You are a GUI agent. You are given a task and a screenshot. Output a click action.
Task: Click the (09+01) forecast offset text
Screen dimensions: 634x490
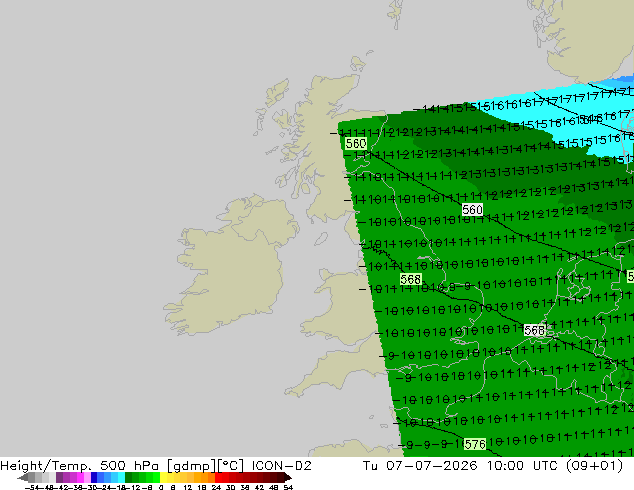pos(595,466)
